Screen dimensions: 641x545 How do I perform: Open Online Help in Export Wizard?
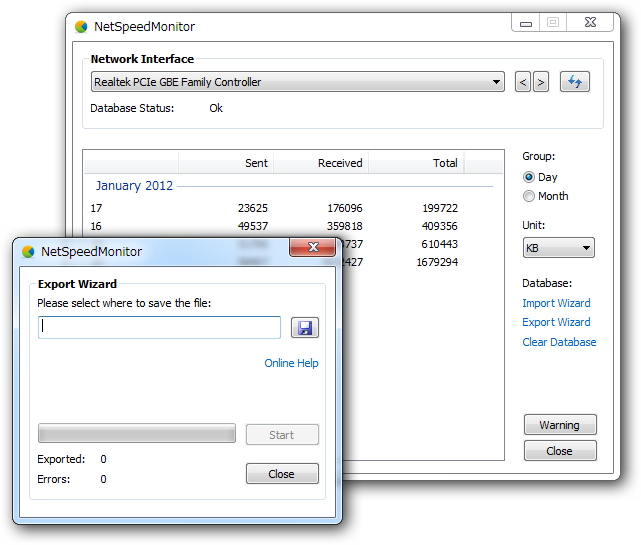pos(291,363)
